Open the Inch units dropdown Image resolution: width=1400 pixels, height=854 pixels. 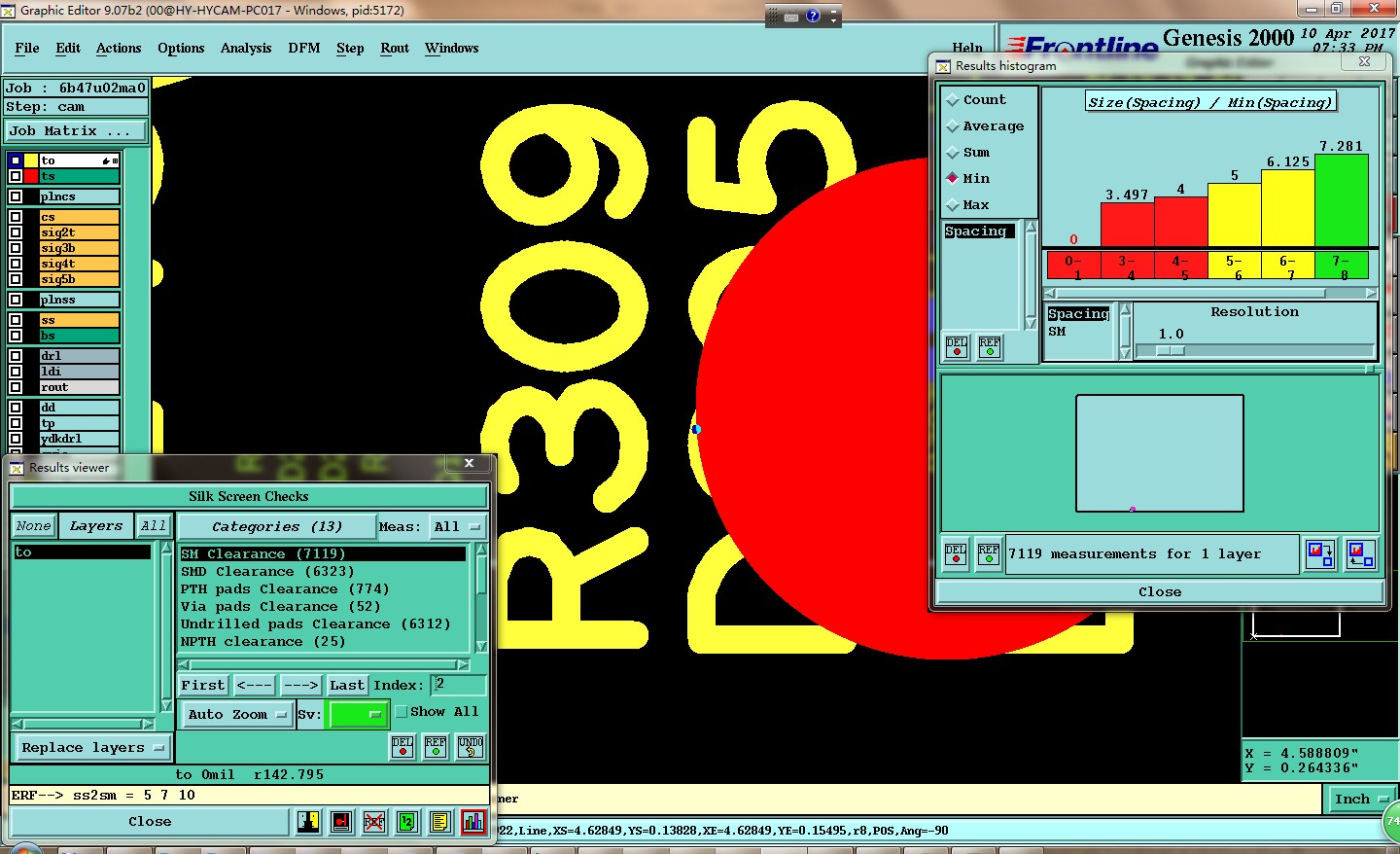[1360, 800]
